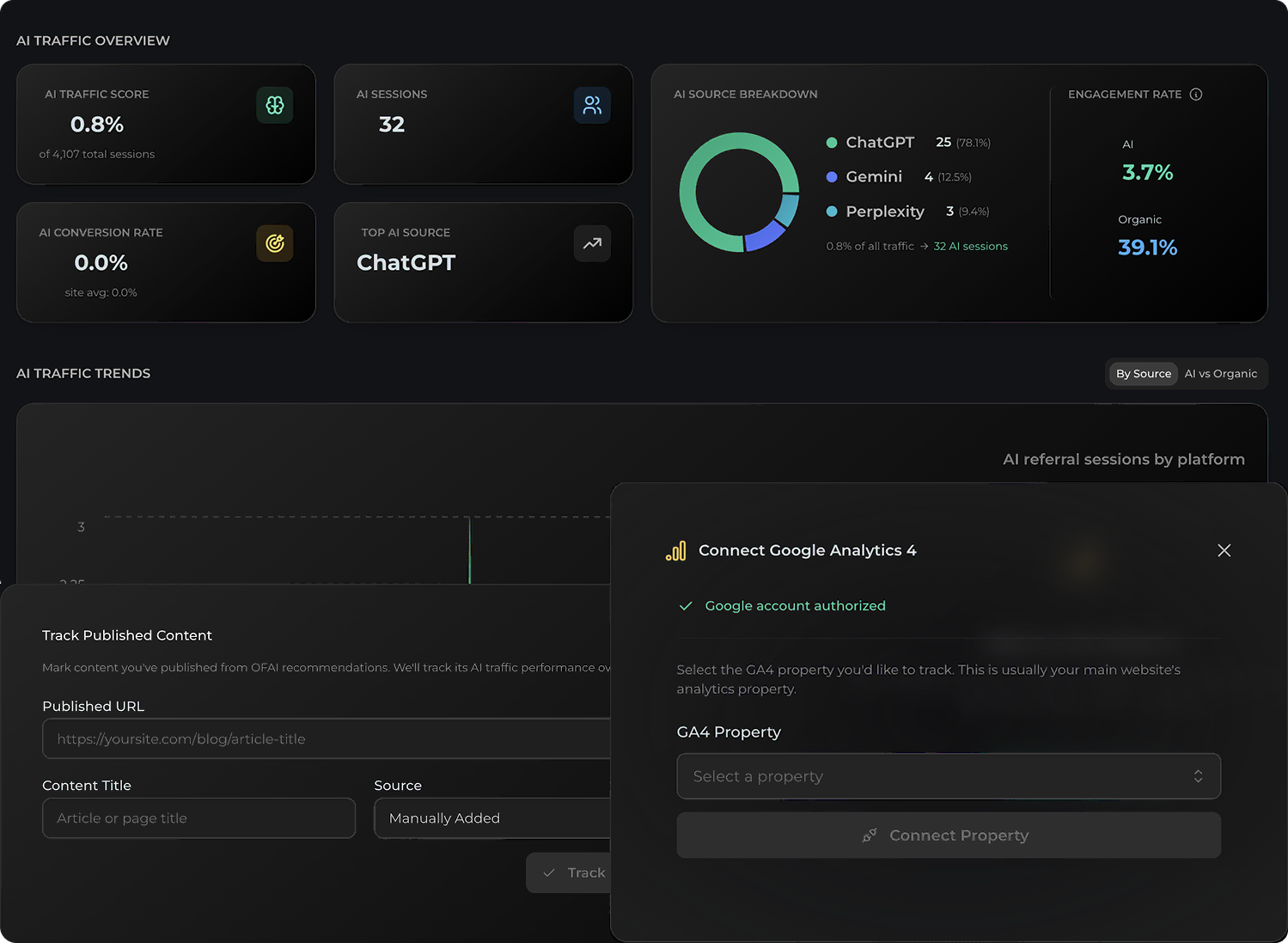
Task: Switch chart to By Source view
Action: (x=1144, y=374)
